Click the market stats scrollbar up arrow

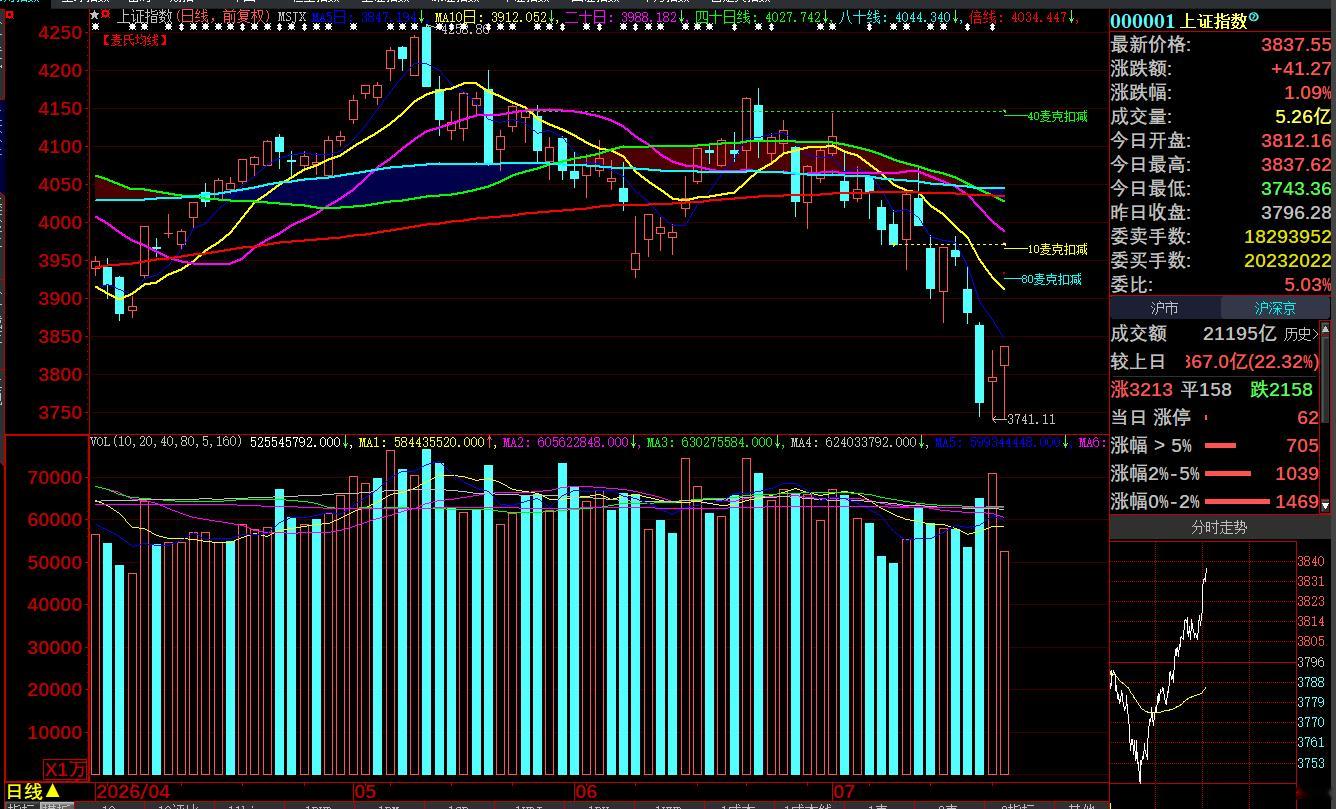click(1326, 329)
